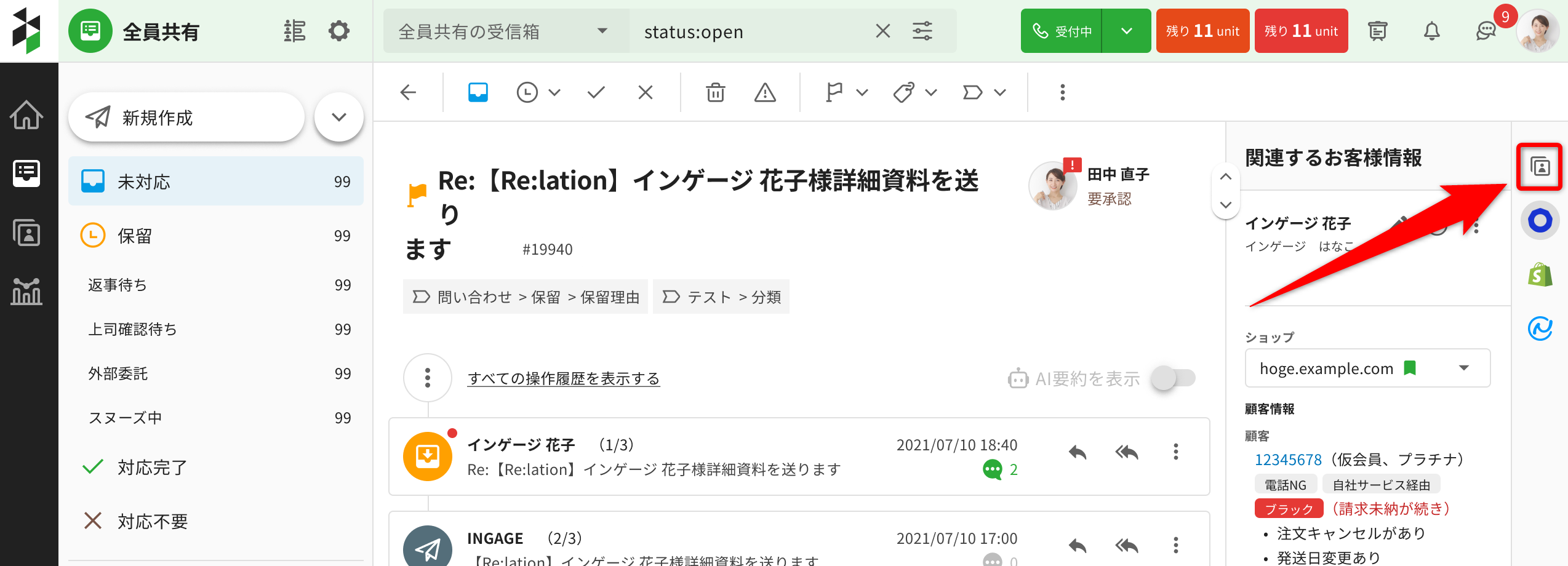
Task: Click reply arrow on インゲージ 花子 message
Action: pyautogui.click(x=1077, y=452)
